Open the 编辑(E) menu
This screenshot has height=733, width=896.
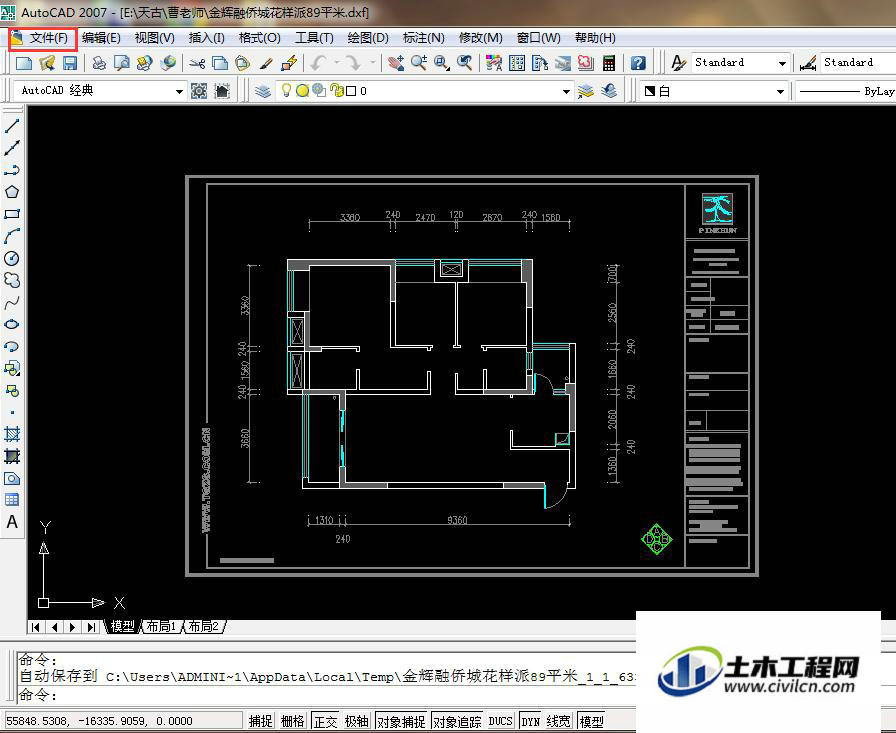point(101,38)
